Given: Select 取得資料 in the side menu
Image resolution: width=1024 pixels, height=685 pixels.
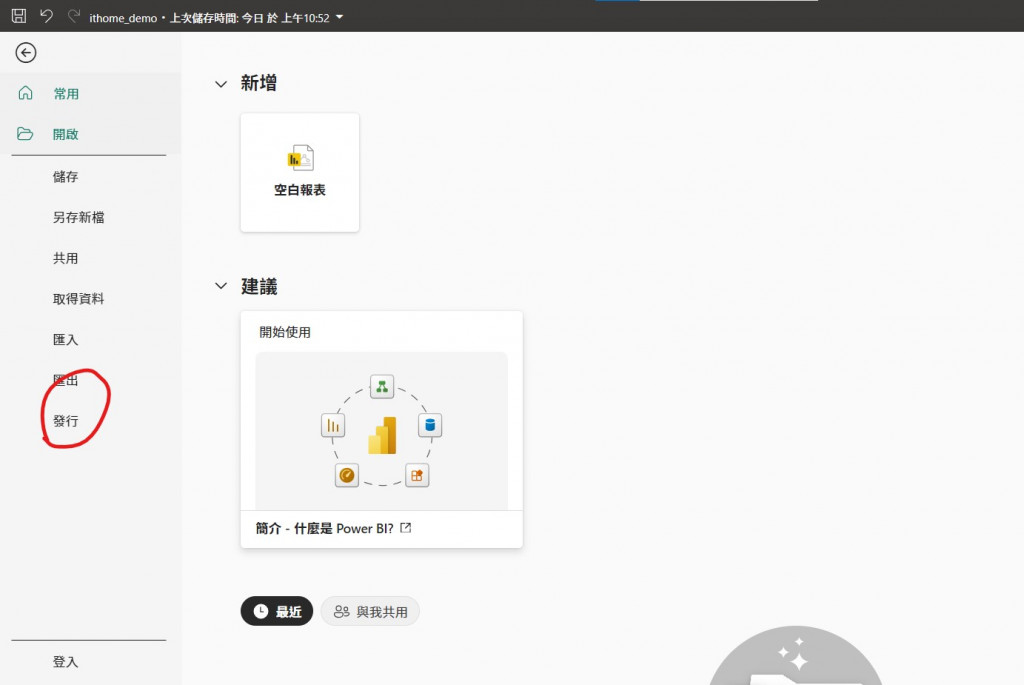Looking at the screenshot, I should [78, 299].
